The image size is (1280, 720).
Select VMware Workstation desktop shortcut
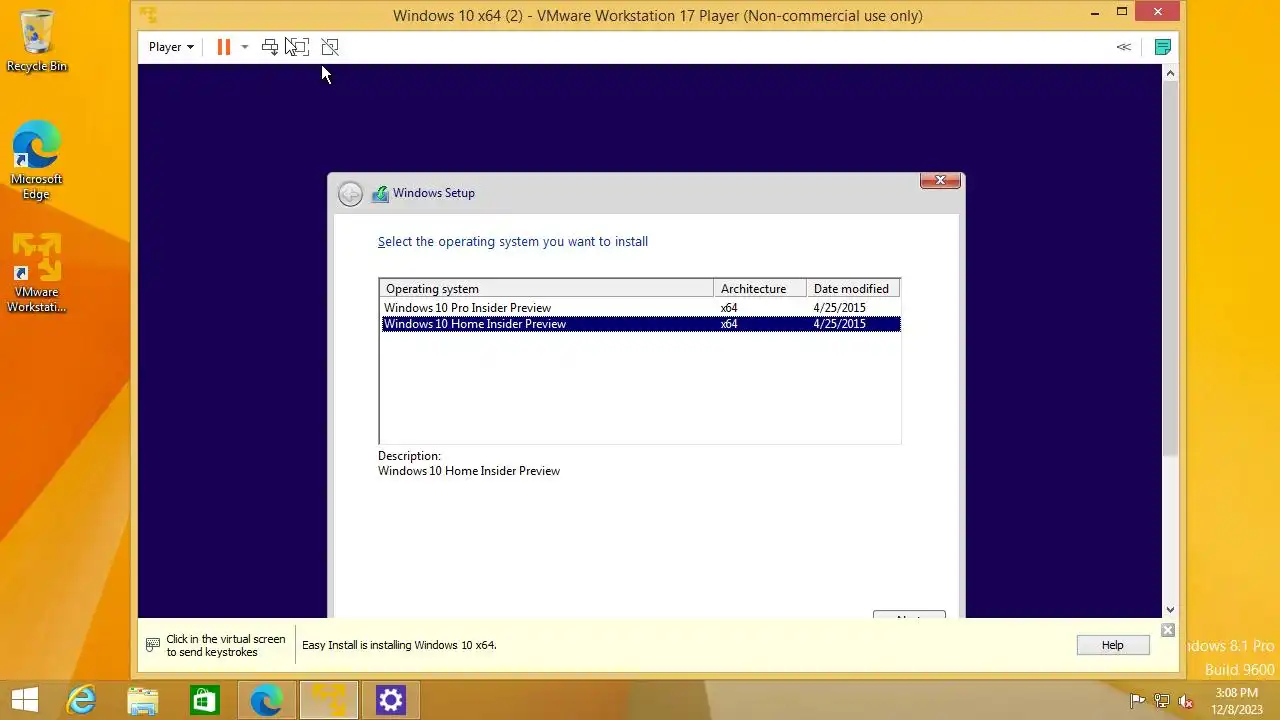point(37,273)
